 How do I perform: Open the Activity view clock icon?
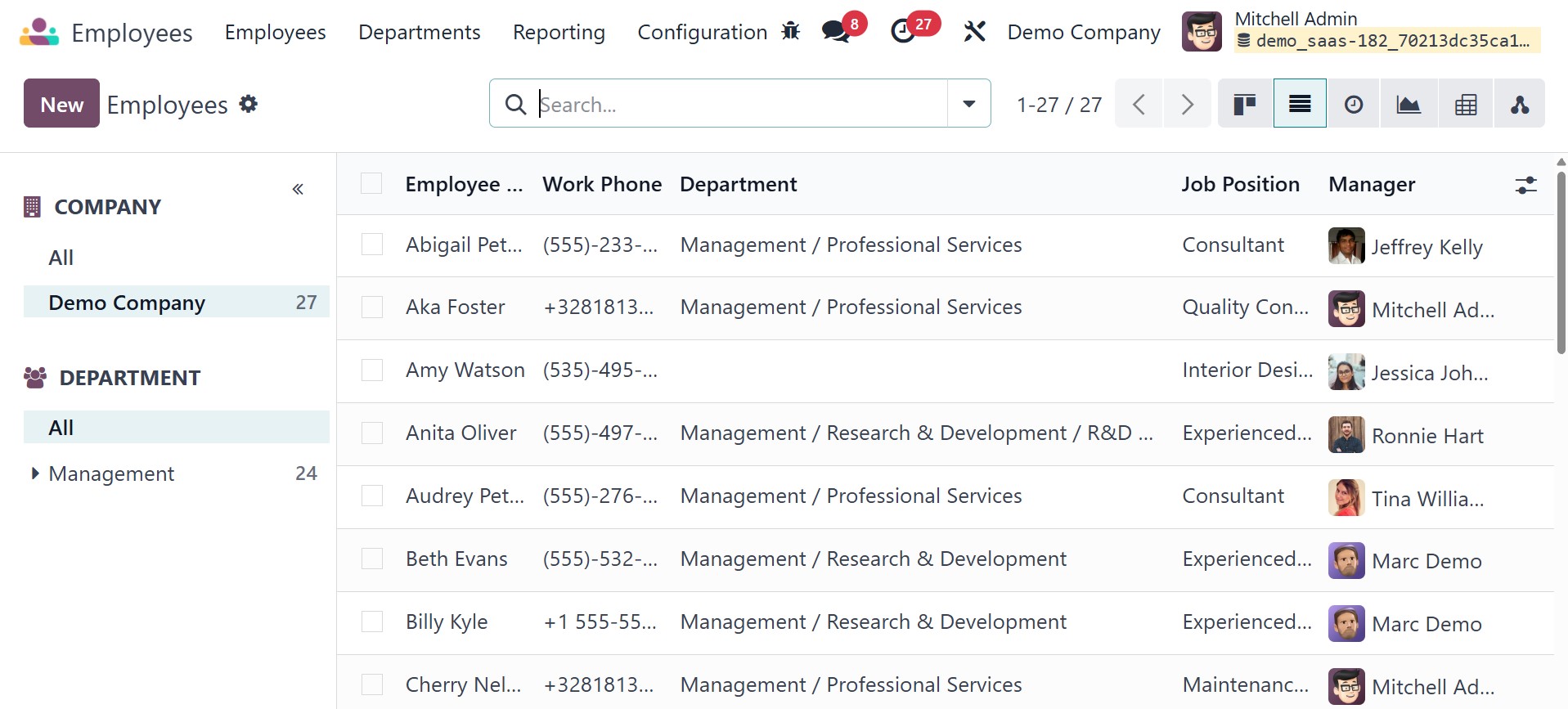(1354, 104)
